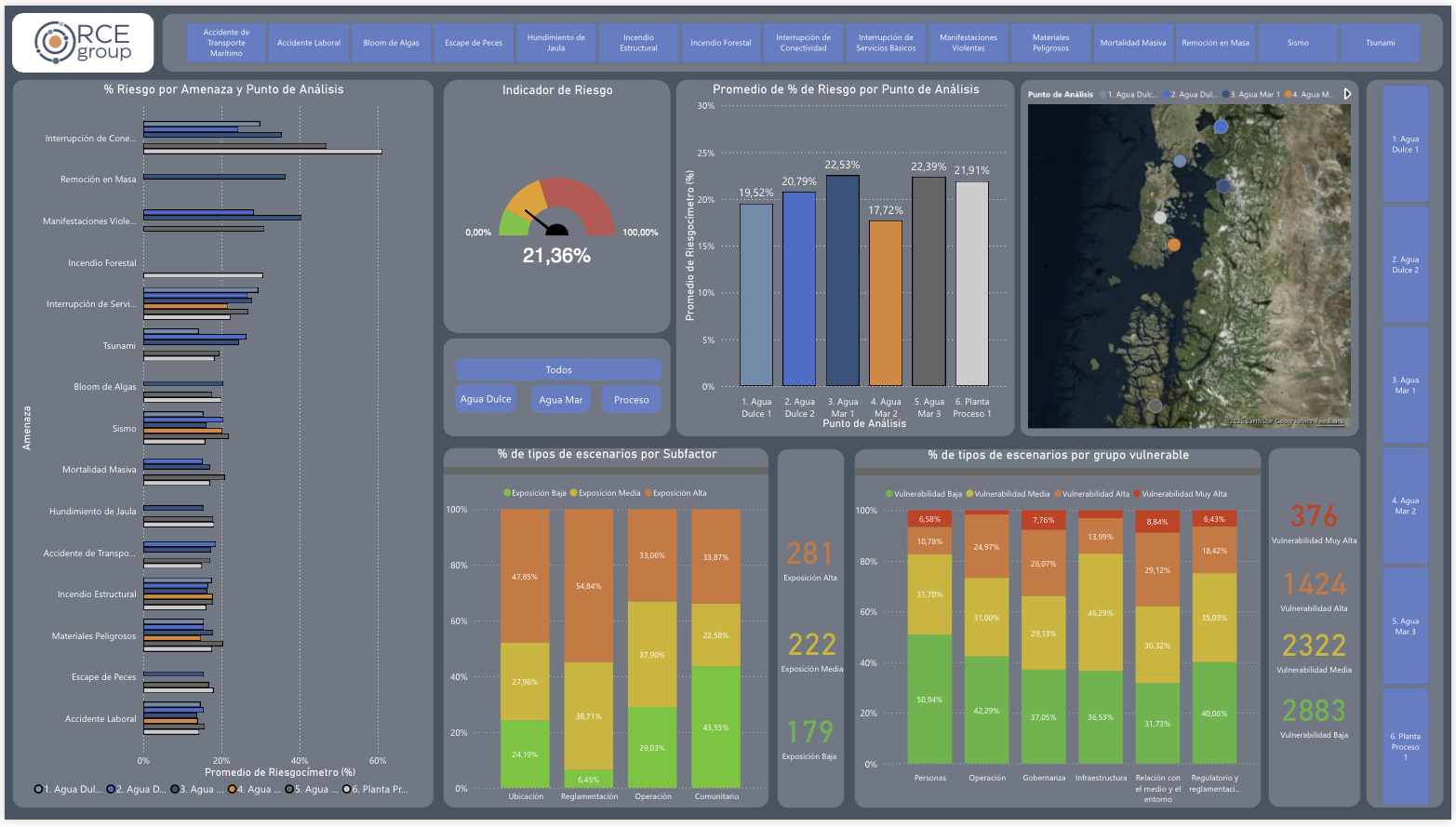Click the Bloom de Algas button
The height and width of the screenshot is (827, 1456).
pyautogui.click(x=391, y=43)
